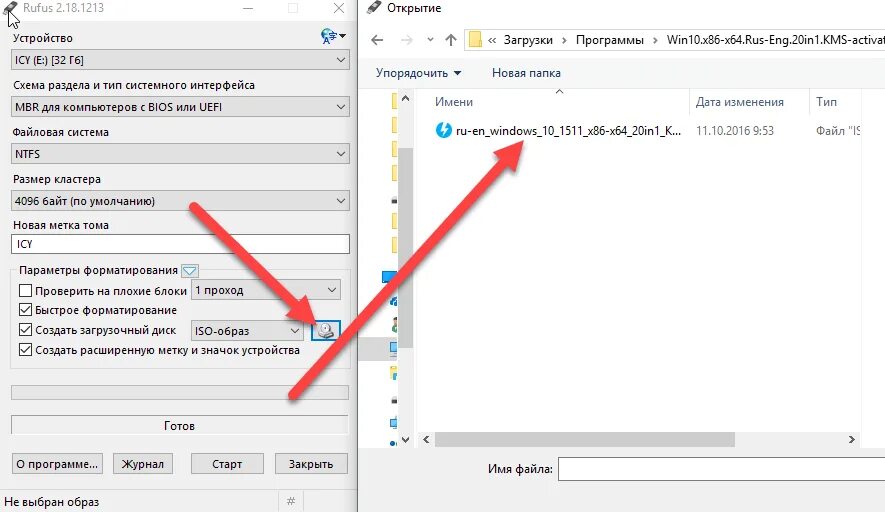Click the Старт button
885x512 pixels.
[x=227, y=464]
